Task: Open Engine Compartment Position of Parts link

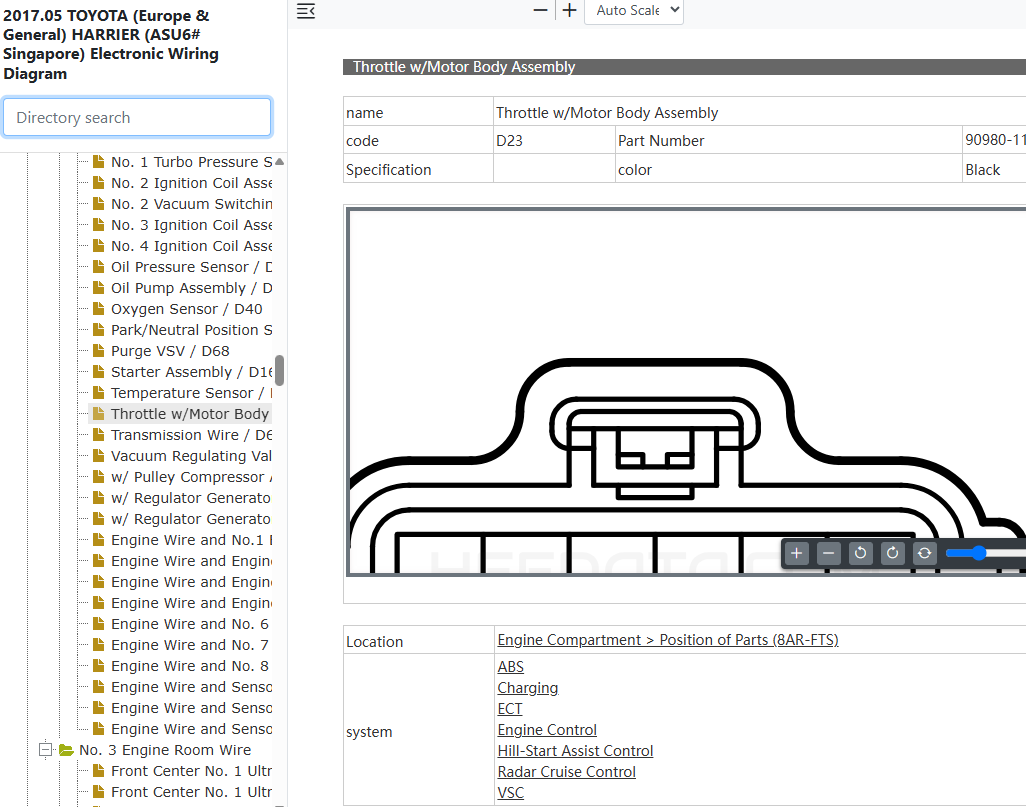Action: (667, 639)
